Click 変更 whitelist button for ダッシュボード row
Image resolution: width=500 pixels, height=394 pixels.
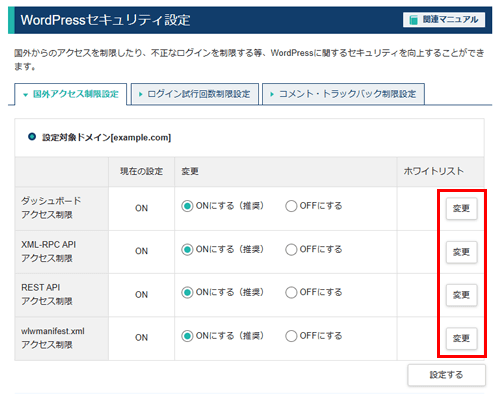[461, 209]
